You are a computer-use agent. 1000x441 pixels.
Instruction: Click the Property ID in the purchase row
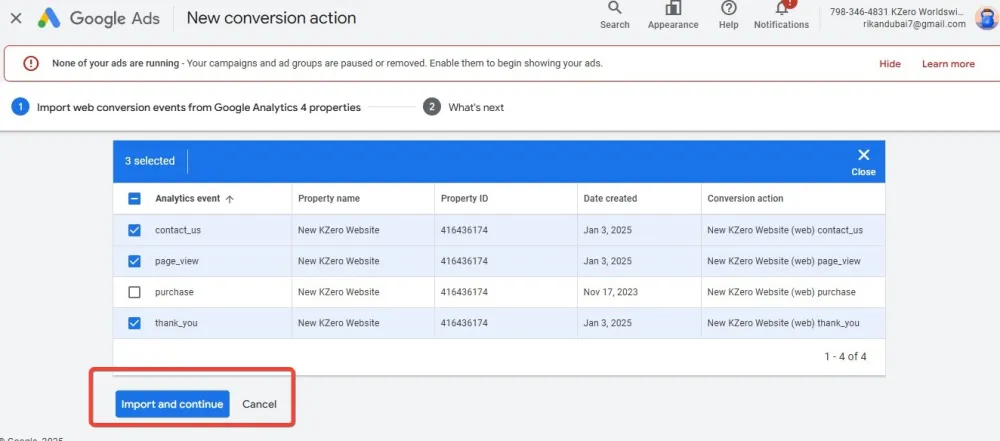pos(464,292)
